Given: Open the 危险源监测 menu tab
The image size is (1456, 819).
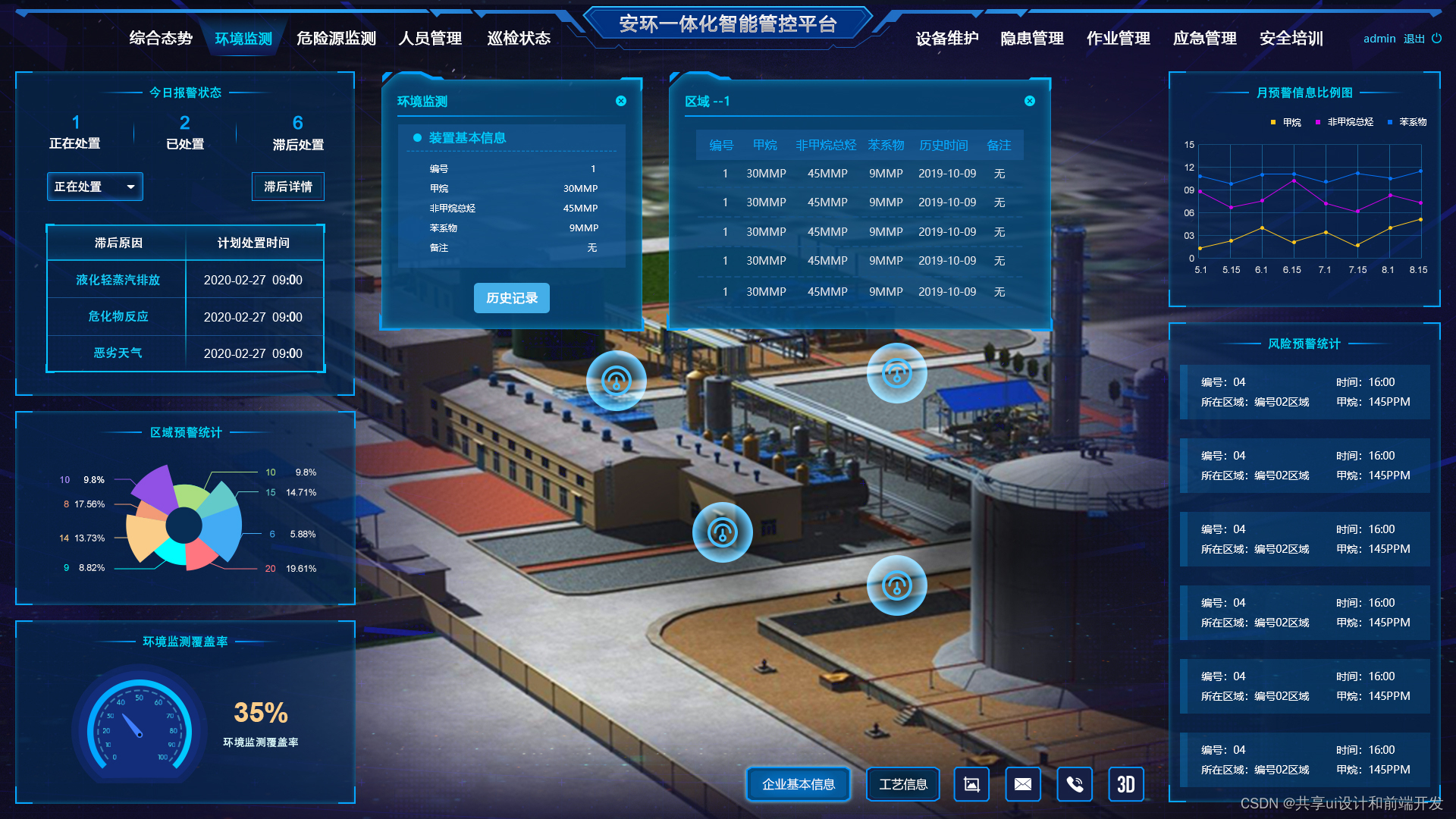Looking at the screenshot, I should click(336, 39).
